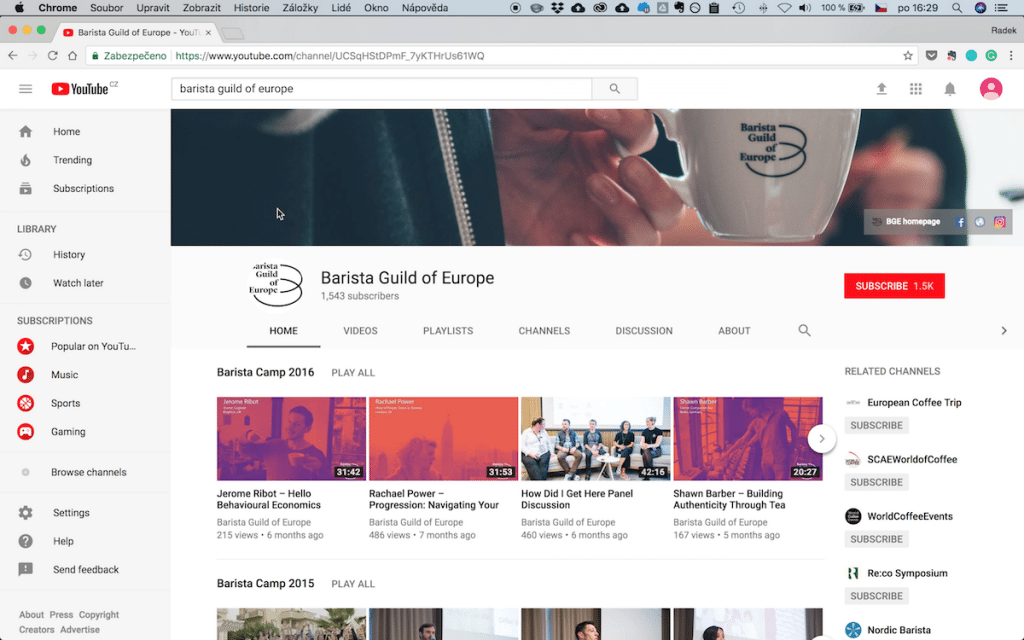Switch to the Channels tab
This screenshot has height=640, width=1024.
[544, 331]
